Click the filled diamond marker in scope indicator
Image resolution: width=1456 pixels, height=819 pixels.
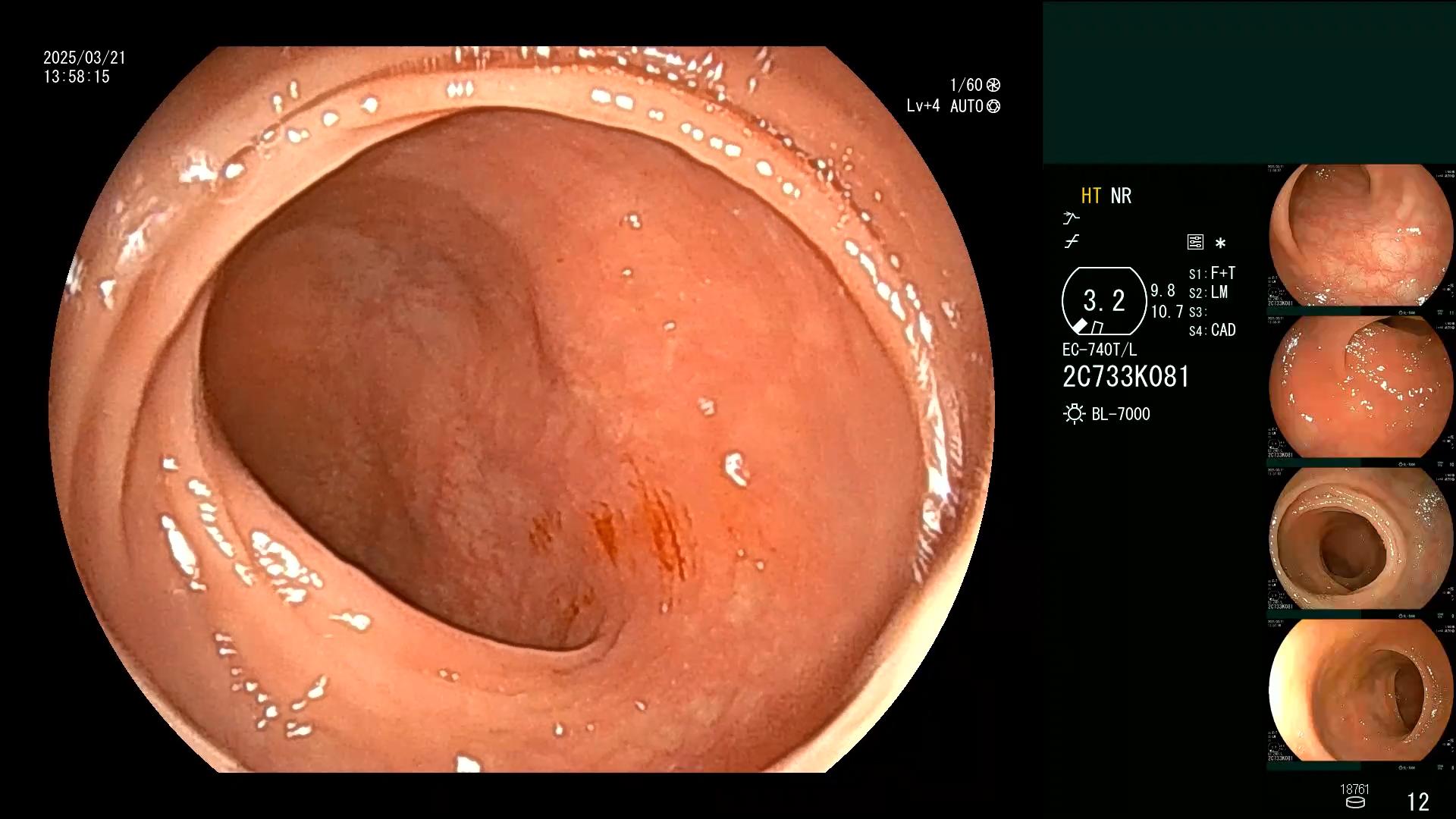coord(1080,326)
